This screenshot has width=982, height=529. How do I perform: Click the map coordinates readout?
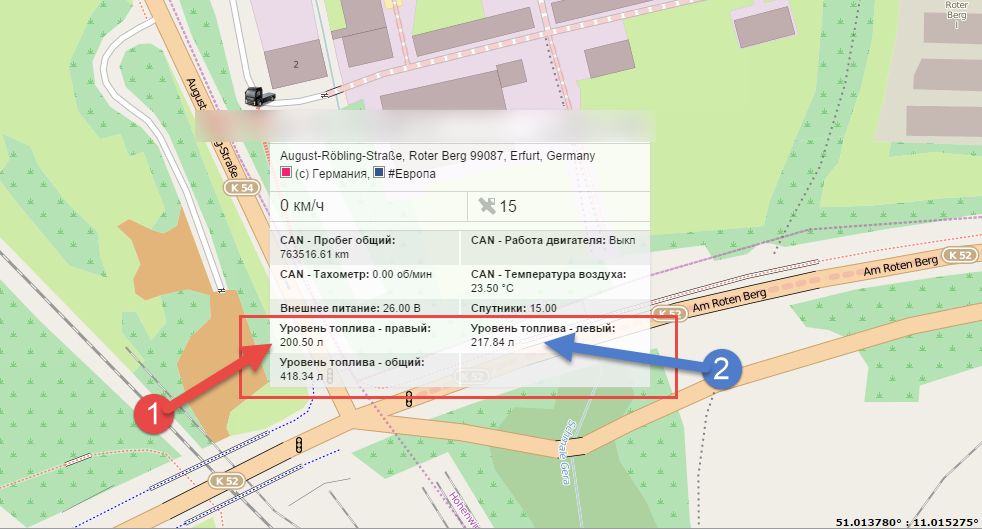click(x=904, y=521)
